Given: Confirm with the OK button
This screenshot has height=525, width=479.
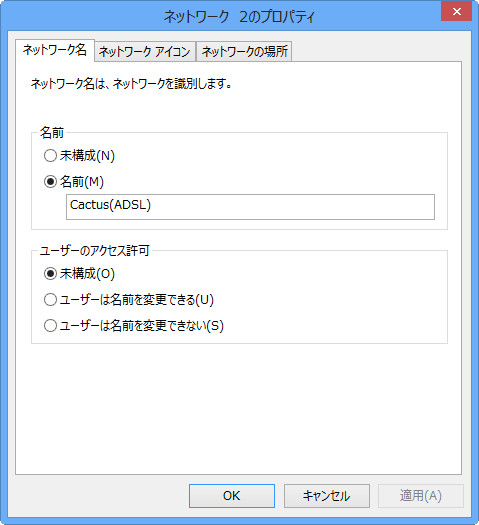Looking at the screenshot, I should tap(232, 496).
